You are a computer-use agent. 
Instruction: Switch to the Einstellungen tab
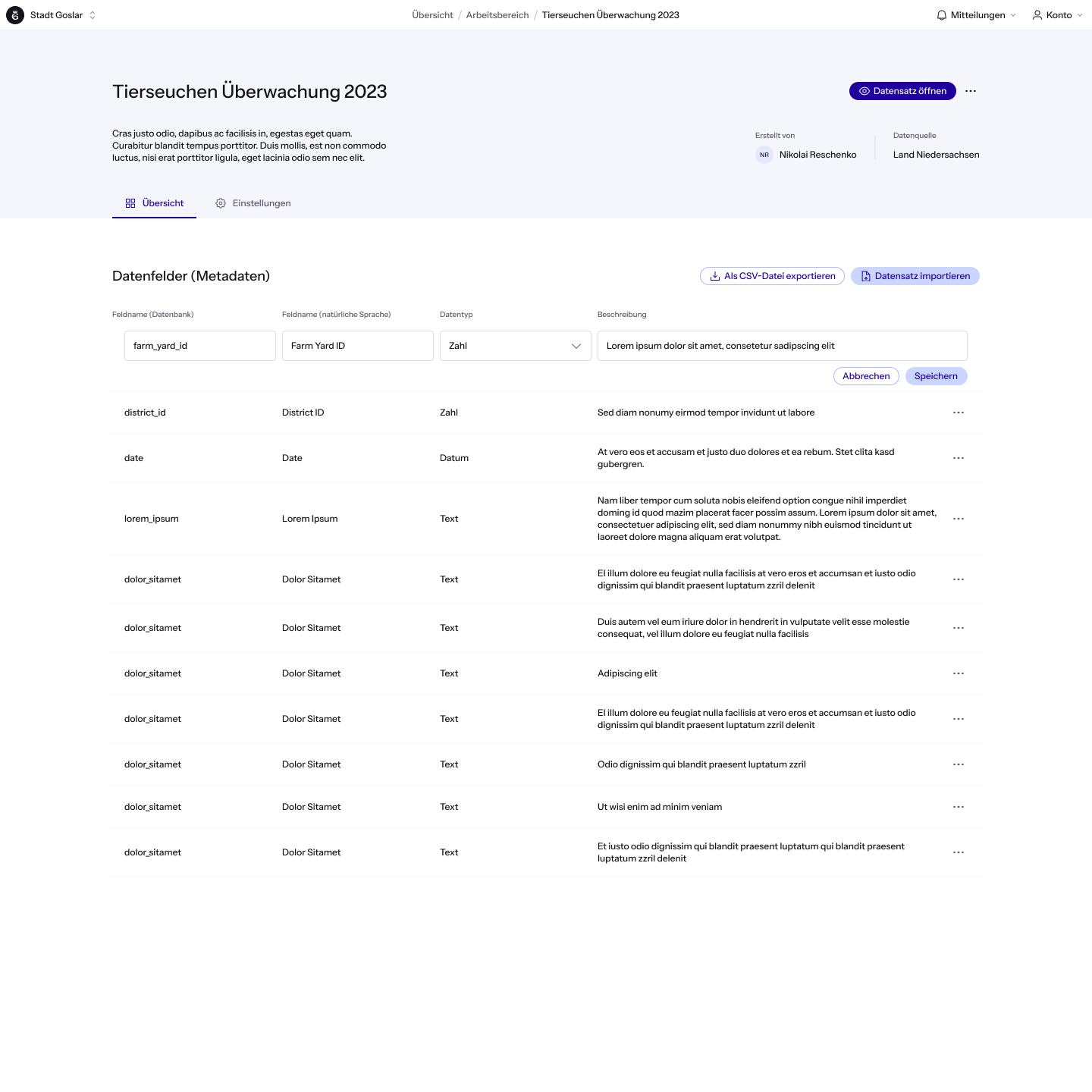(x=253, y=203)
